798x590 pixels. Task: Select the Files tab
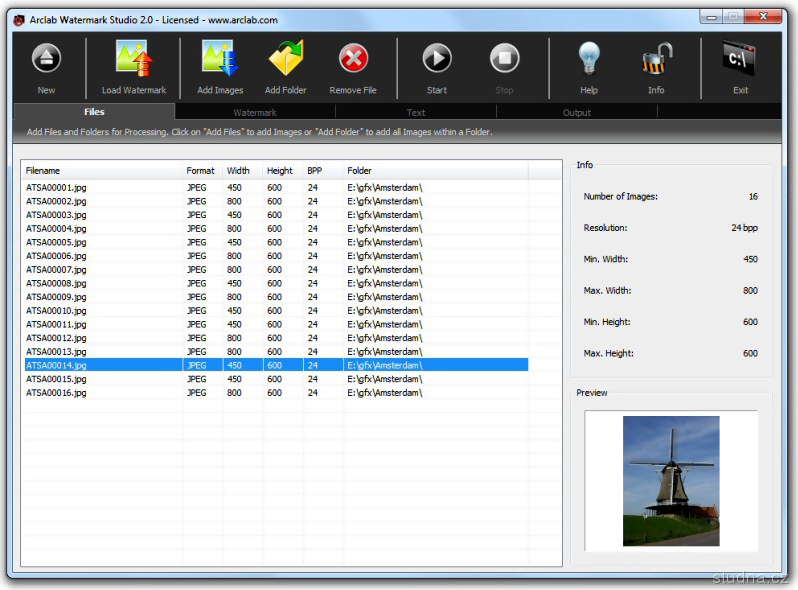94,112
